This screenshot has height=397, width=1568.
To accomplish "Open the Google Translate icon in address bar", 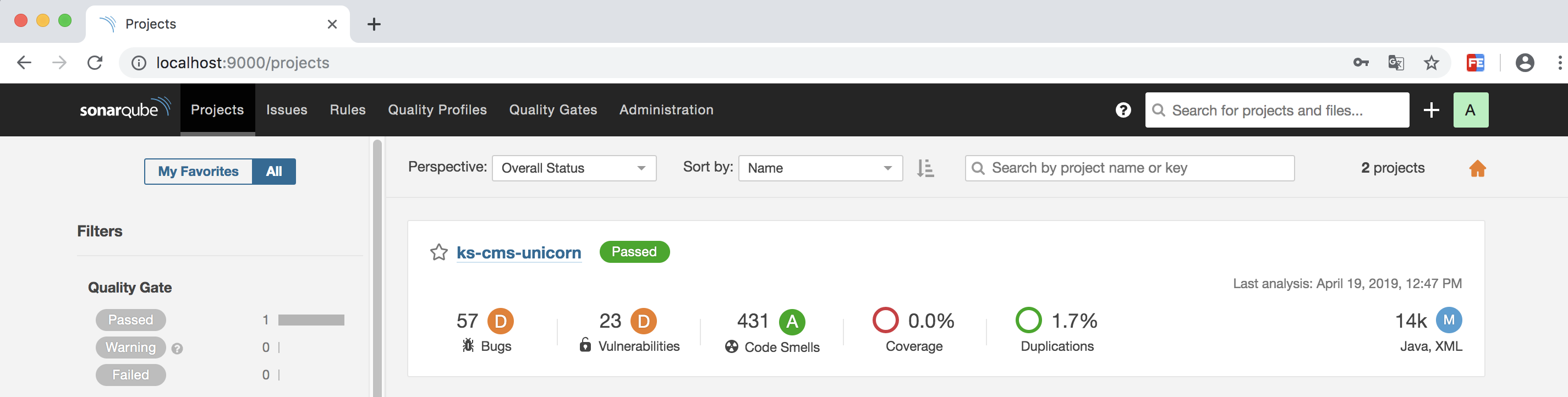I will pyautogui.click(x=1396, y=63).
